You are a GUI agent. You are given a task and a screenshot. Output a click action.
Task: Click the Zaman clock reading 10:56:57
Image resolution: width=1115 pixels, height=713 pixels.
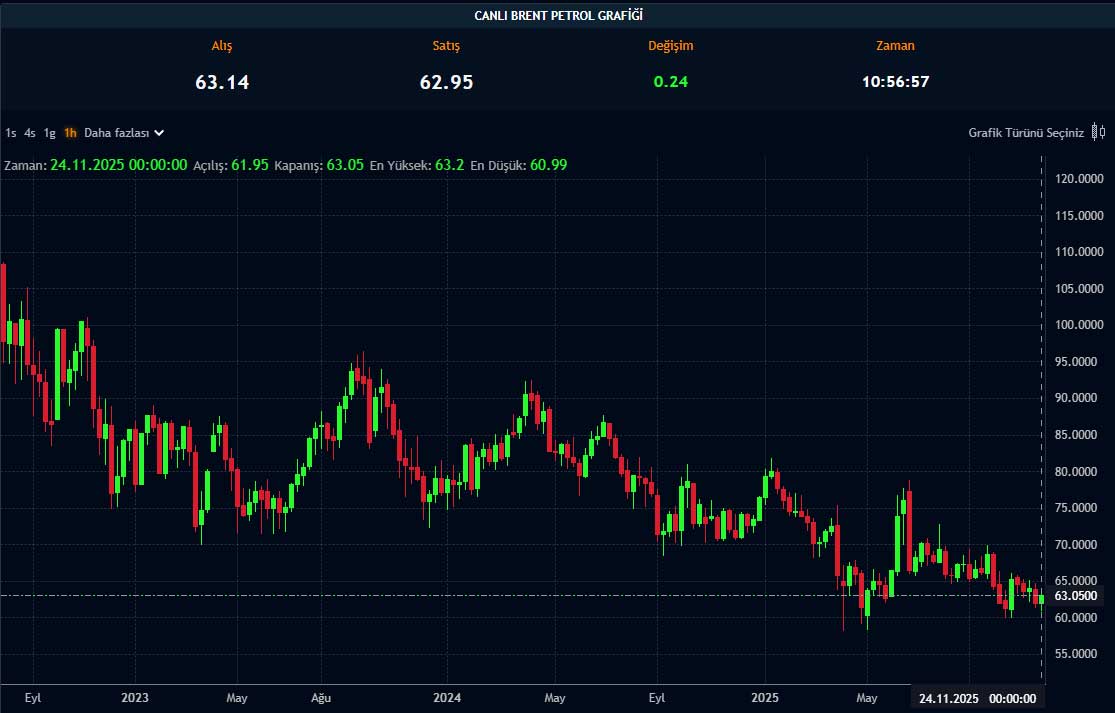(x=895, y=82)
